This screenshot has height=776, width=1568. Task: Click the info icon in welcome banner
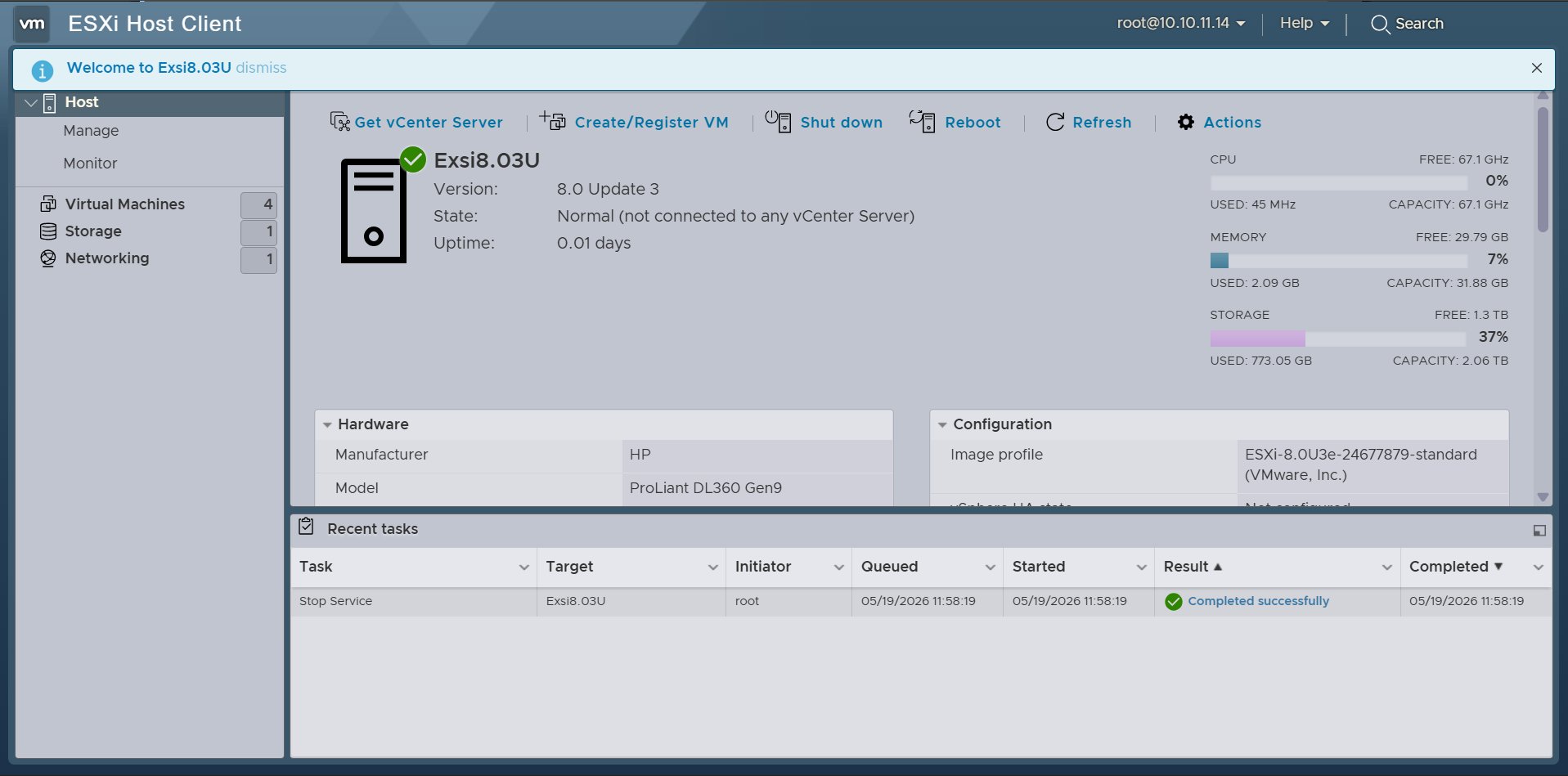coord(43,70)
